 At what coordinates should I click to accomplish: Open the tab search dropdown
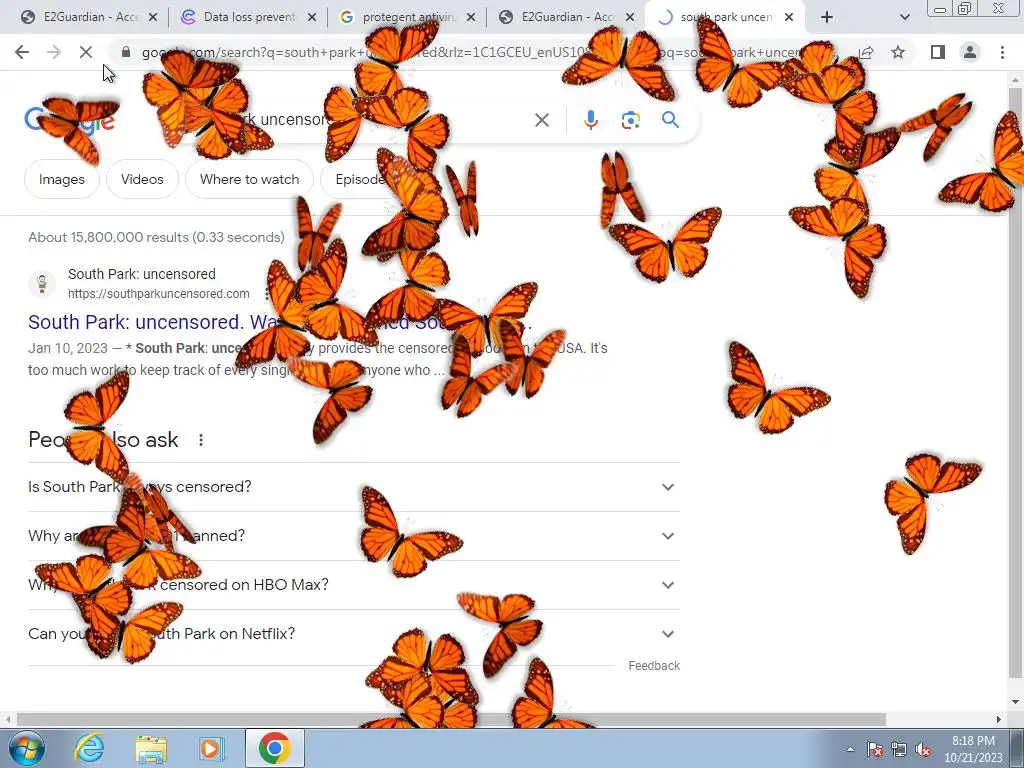coord(904,18)
